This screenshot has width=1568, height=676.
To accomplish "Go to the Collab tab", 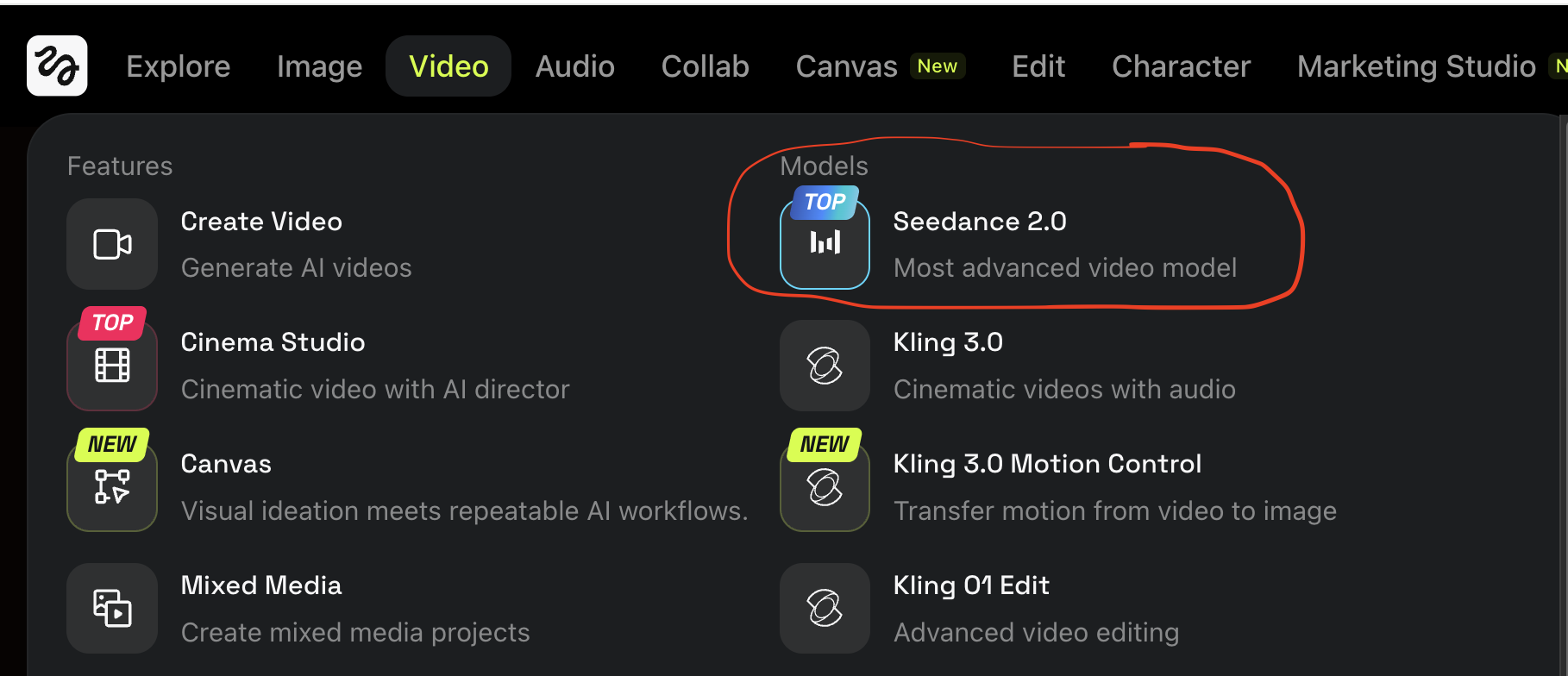I will pos(705,66).
